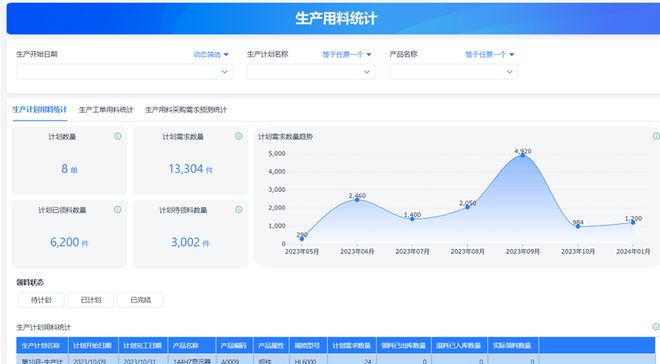Screen dimensions: 660x364
Task: Select the 待计划 status filter
Action: (x=41, y=300)
